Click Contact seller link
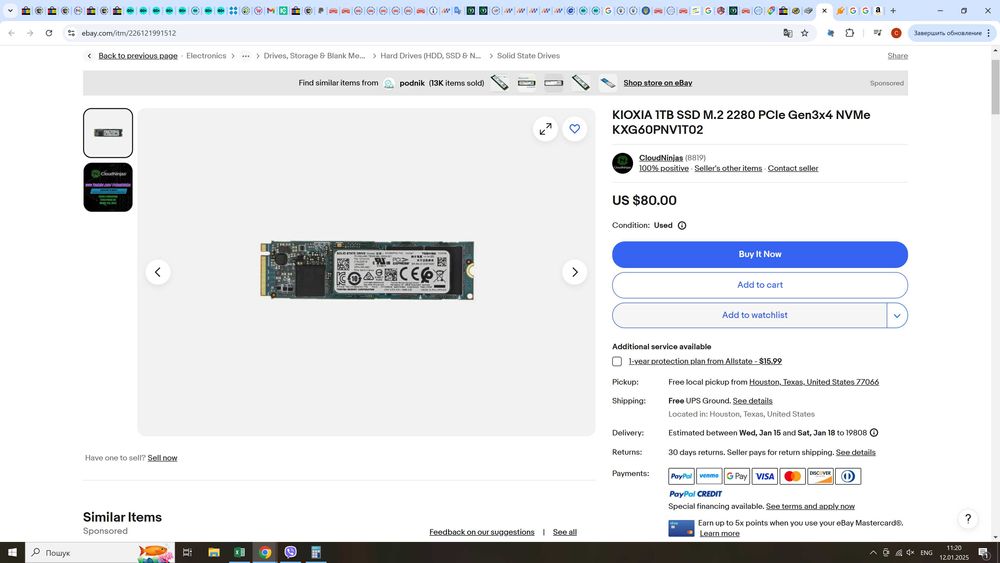 [x=793, y=168]
